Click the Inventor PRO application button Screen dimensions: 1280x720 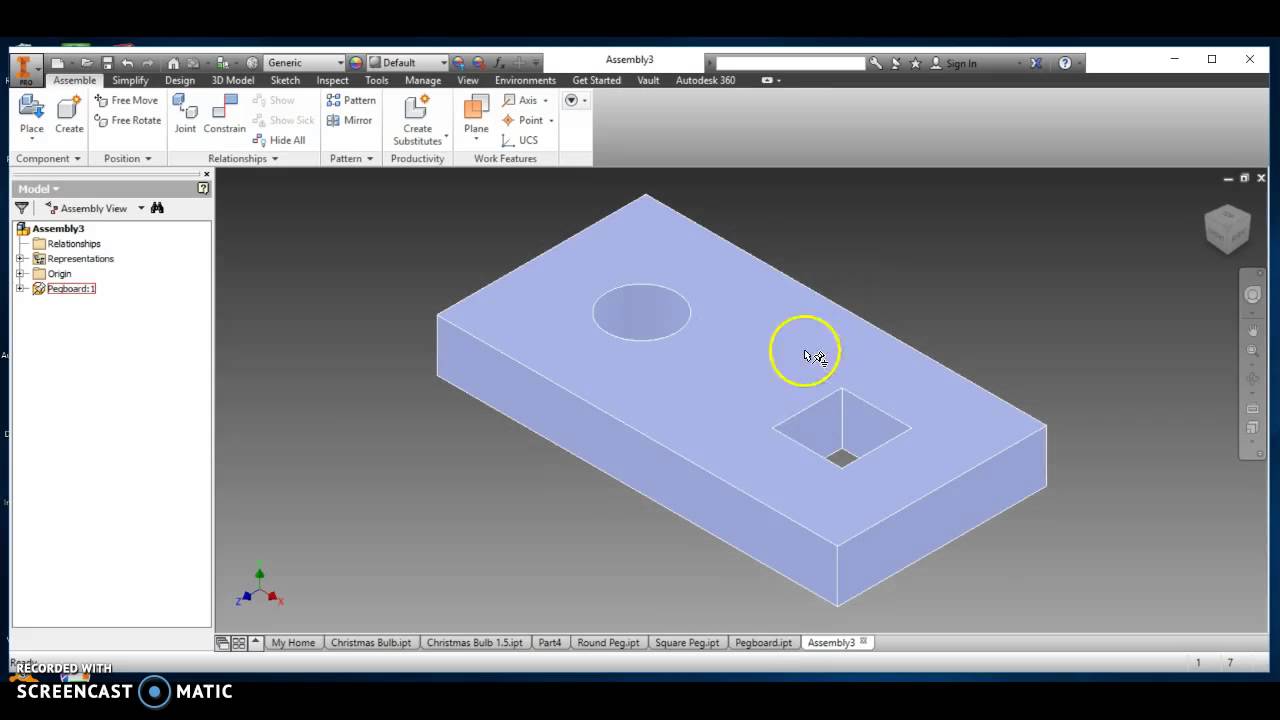(x=26, y=68)
